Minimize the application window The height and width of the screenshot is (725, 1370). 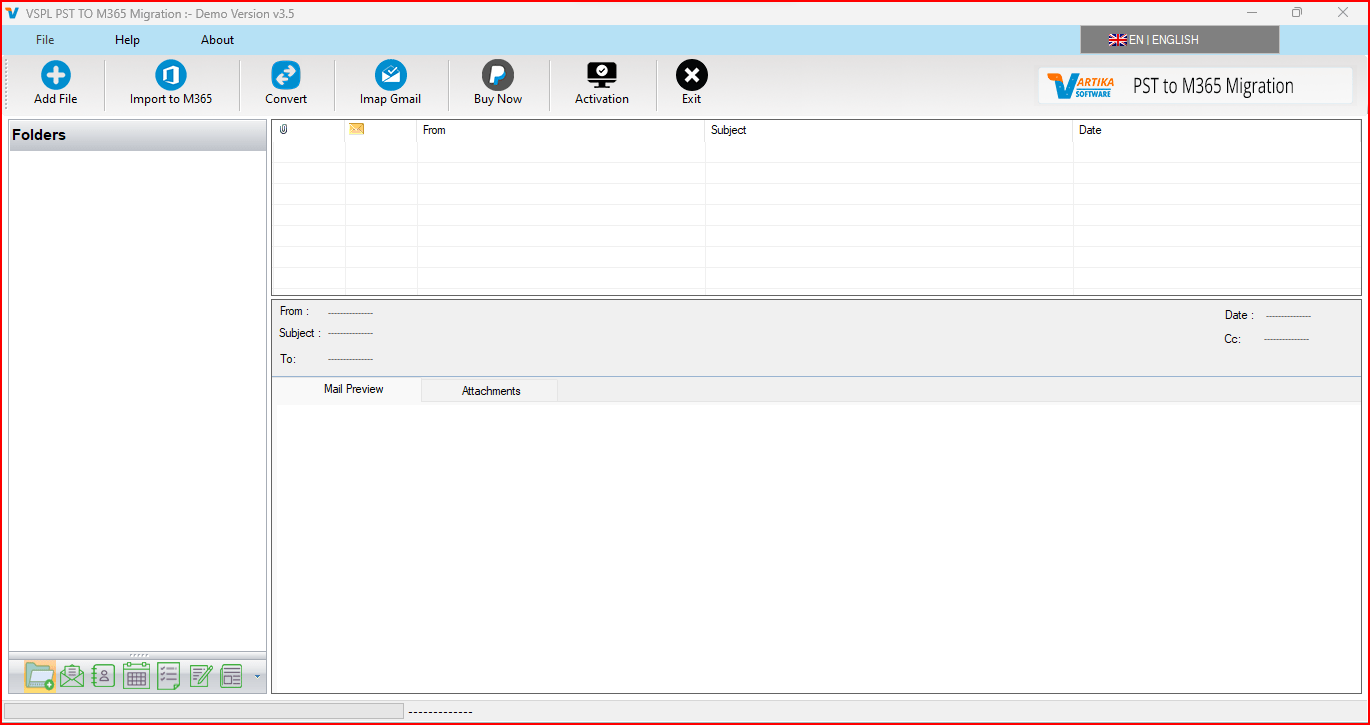(1252, 13)
